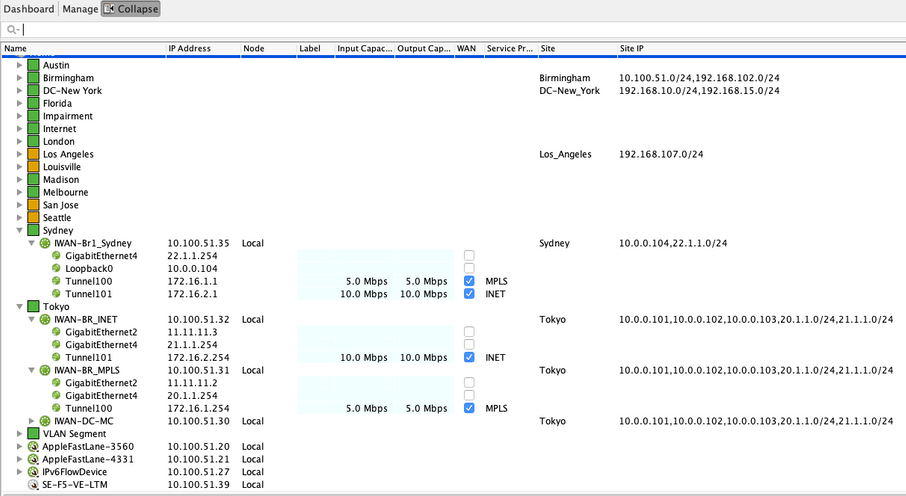Expand the Florida group

(x=20, y=103)
